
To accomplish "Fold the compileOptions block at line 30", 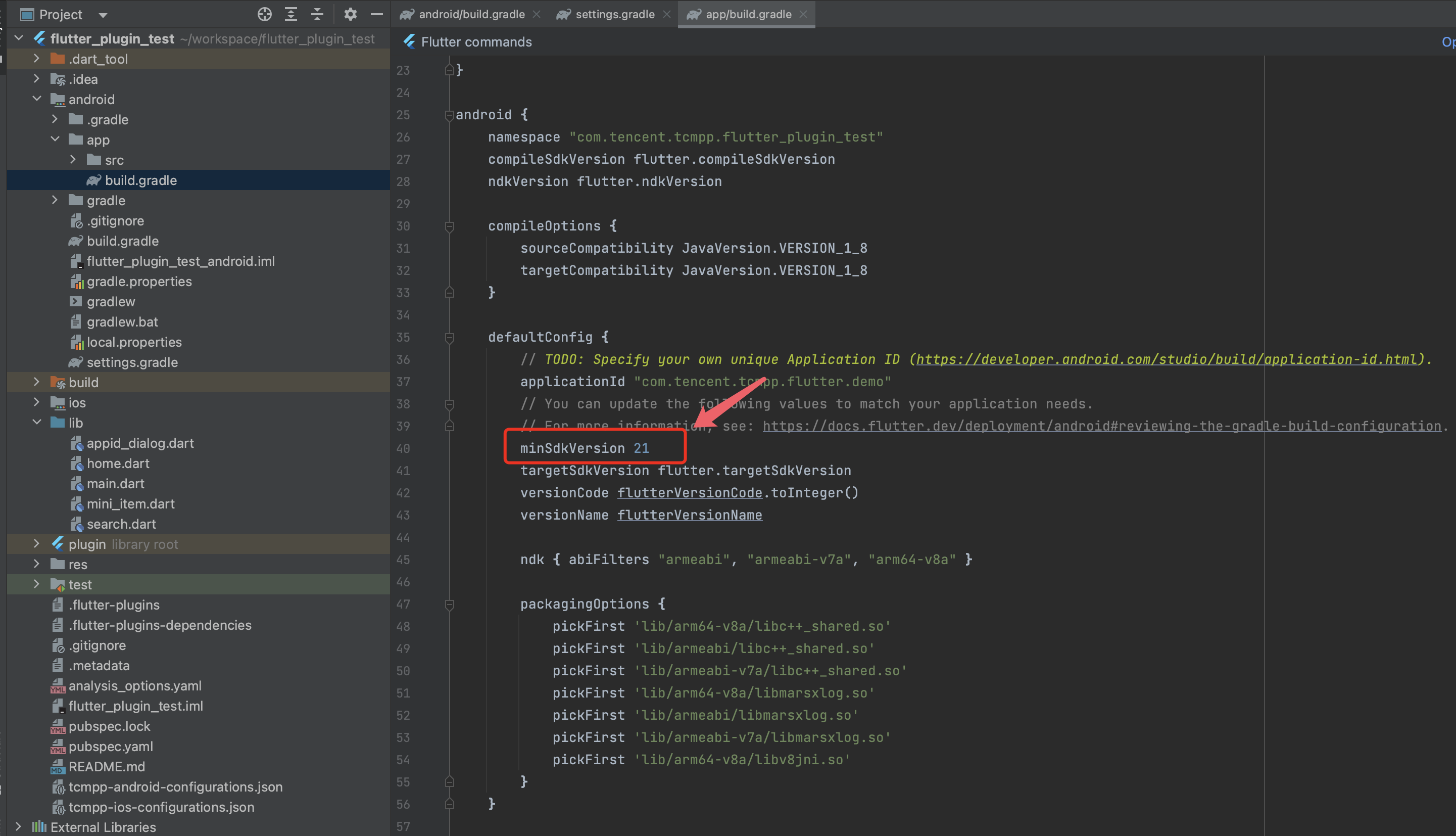I will (x=449, y=226).
